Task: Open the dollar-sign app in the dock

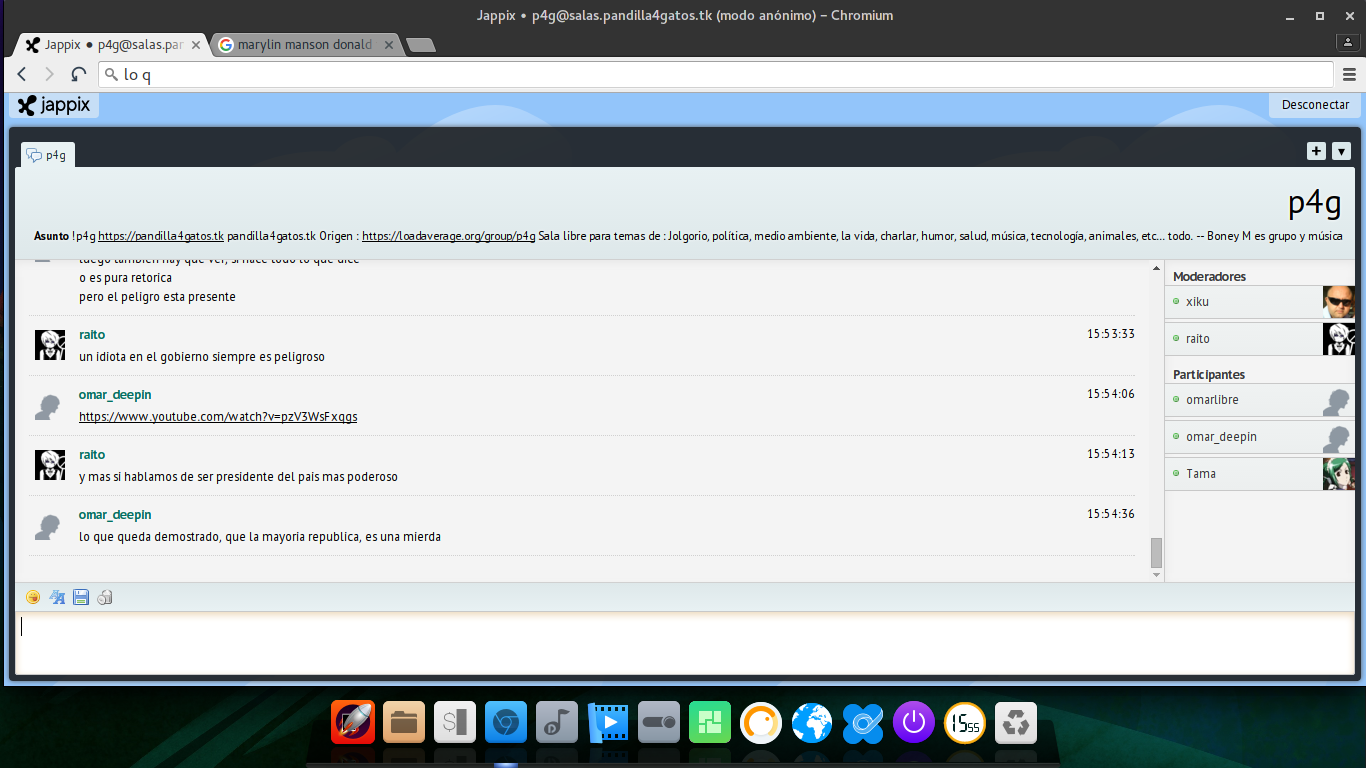Action: point(455,722)
